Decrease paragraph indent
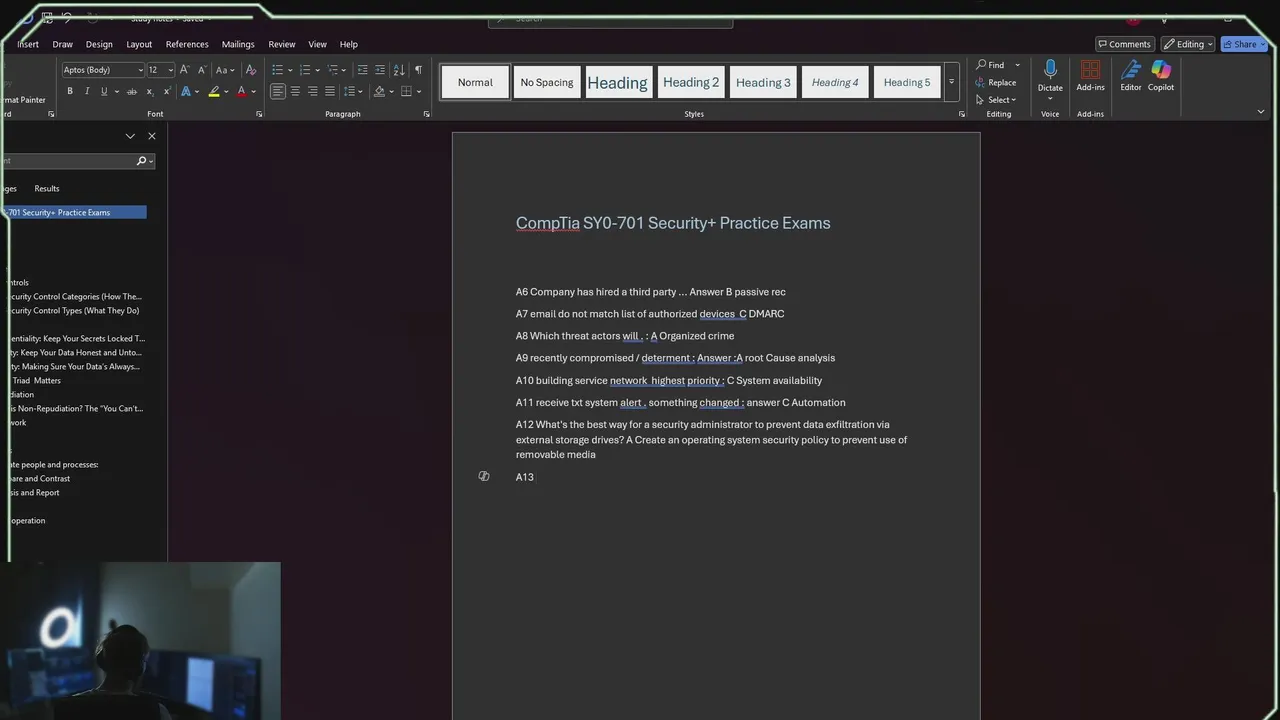The image size is (1280, 720). [362, 70]
